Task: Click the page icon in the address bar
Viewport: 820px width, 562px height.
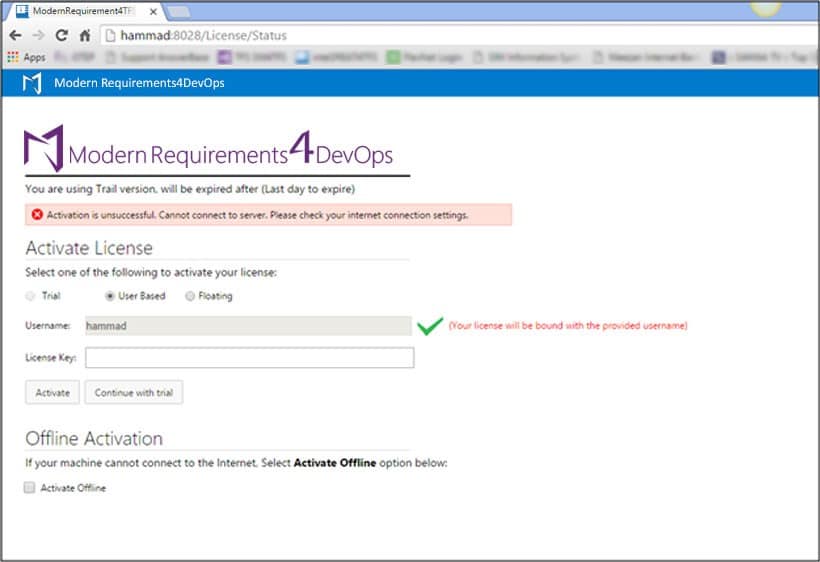Action: pos(110,36)
